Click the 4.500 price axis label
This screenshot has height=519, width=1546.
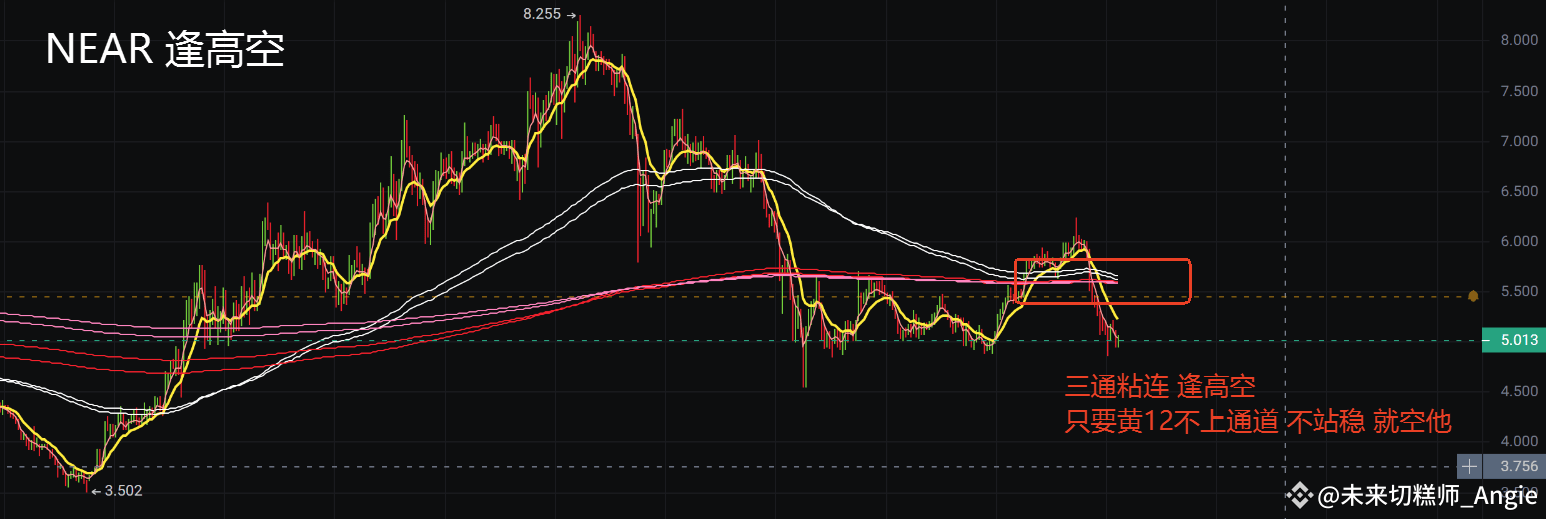pos(1519,391)
